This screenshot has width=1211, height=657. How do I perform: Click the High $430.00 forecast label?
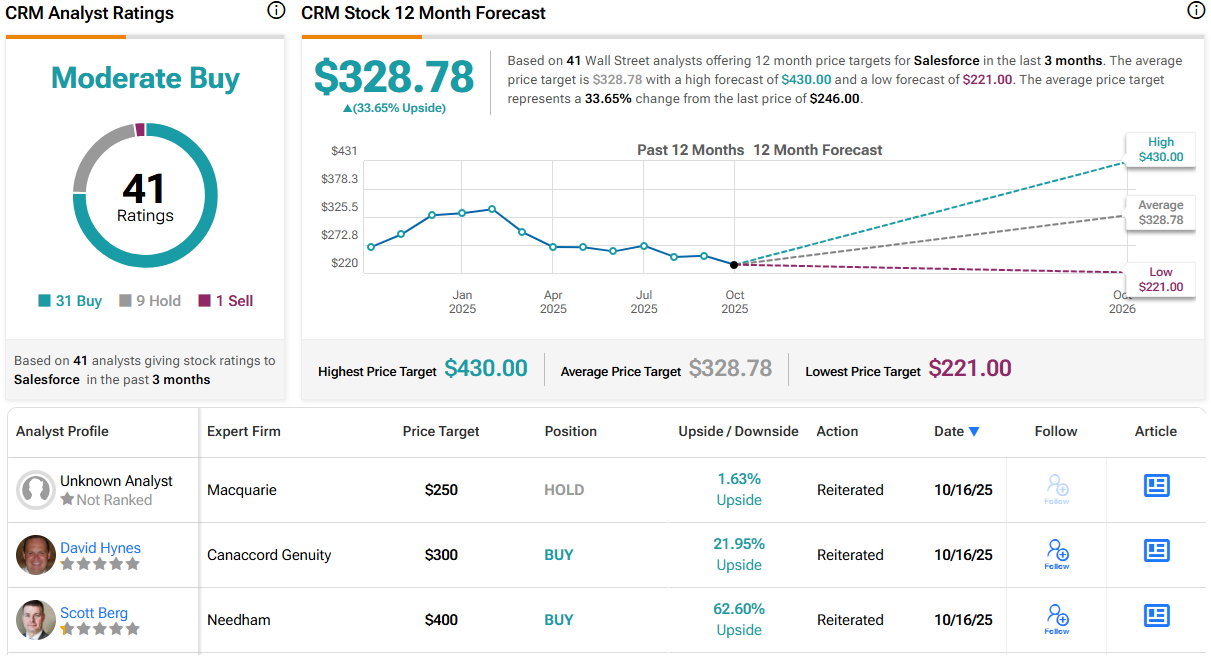1160,150
